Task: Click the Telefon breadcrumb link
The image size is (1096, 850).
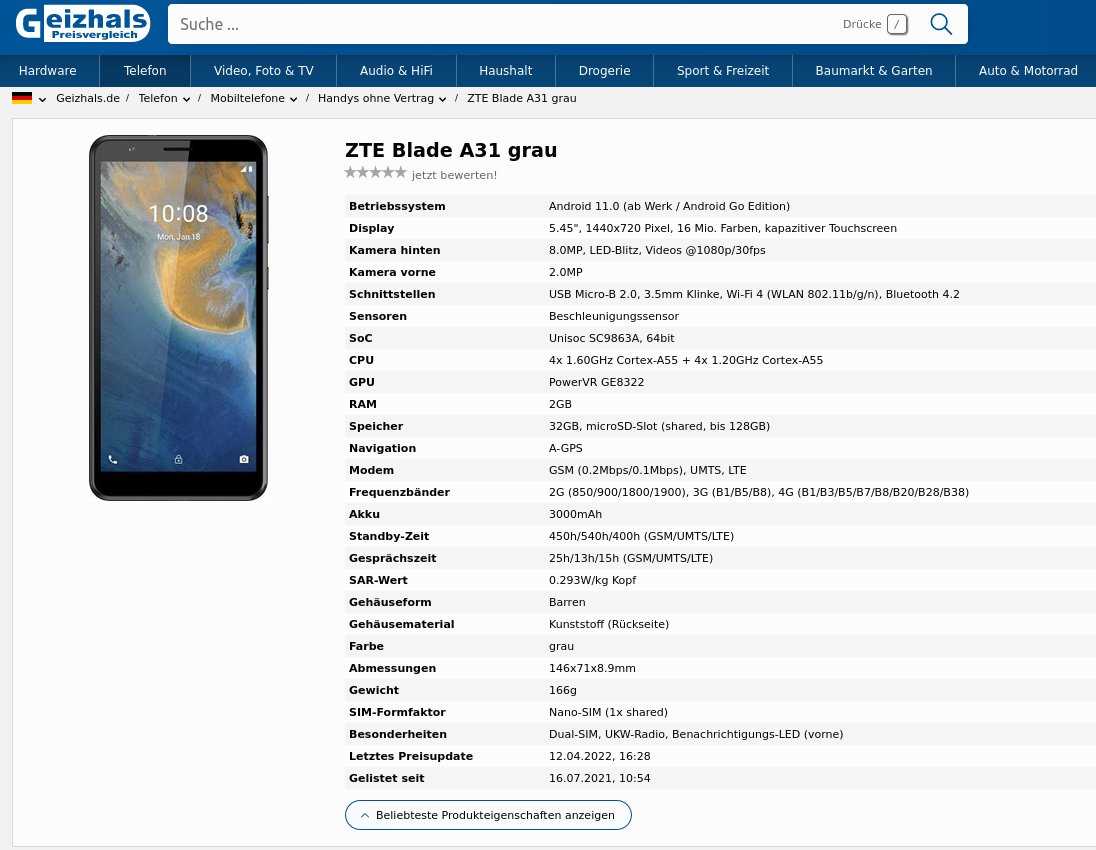Action: 158,99
